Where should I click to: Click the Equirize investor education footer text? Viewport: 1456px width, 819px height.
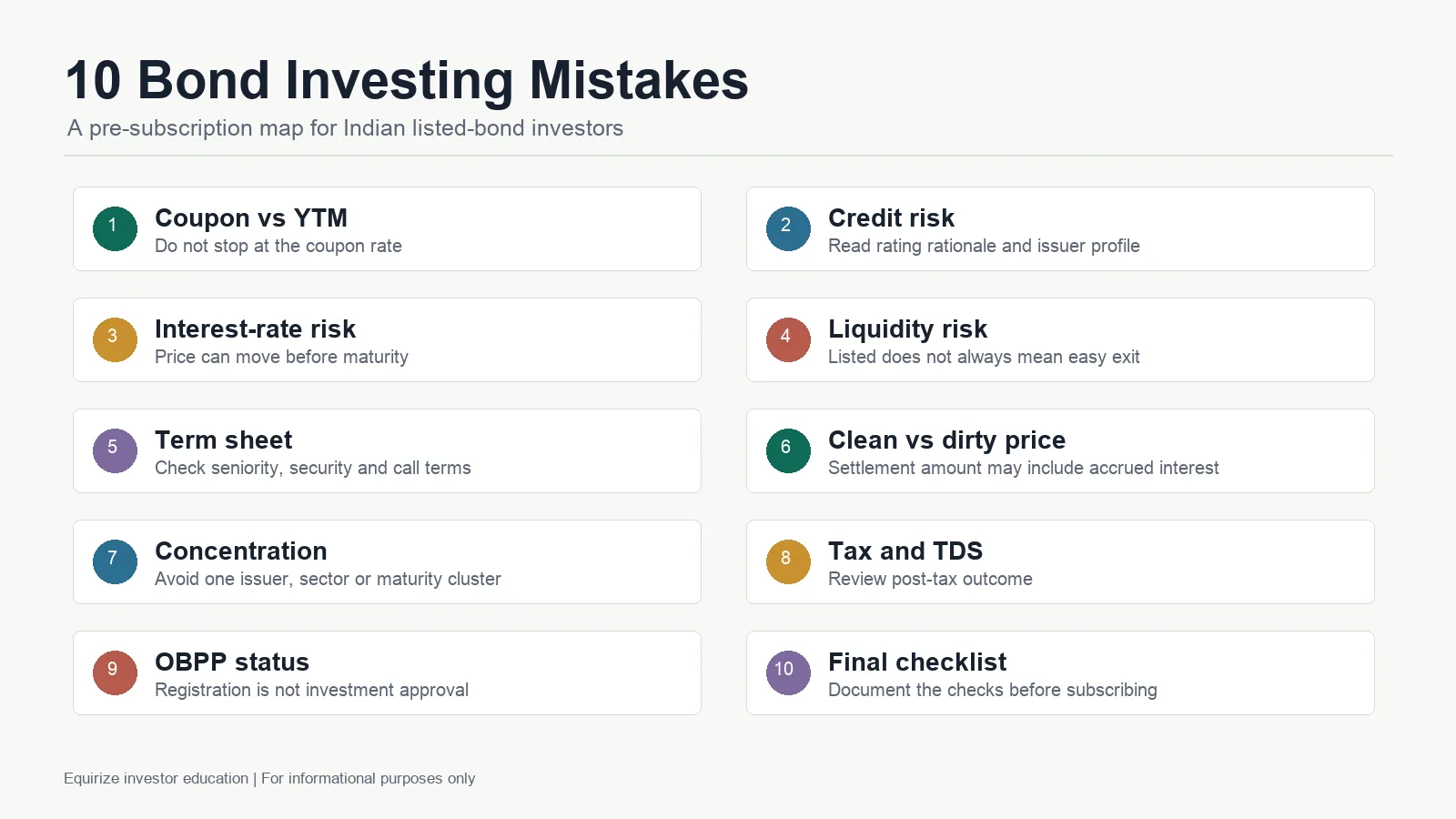coord(156,778)
